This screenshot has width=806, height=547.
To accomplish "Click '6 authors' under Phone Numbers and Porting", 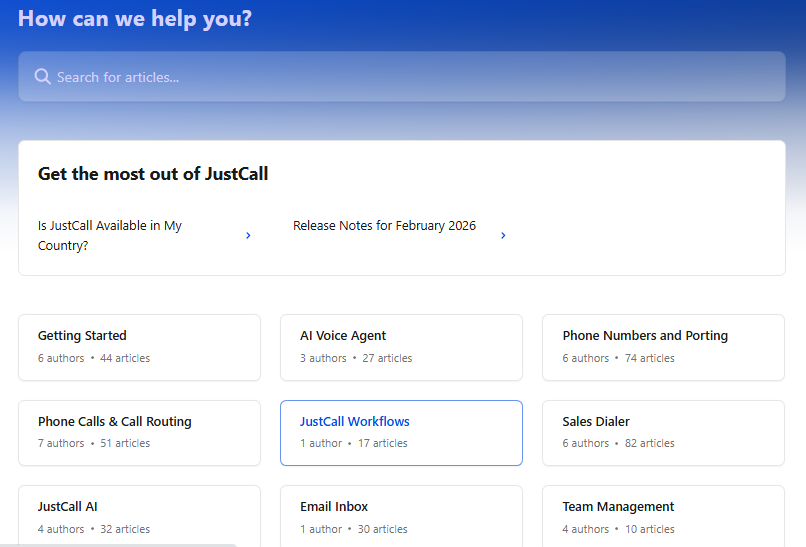I will click(585, 358).
